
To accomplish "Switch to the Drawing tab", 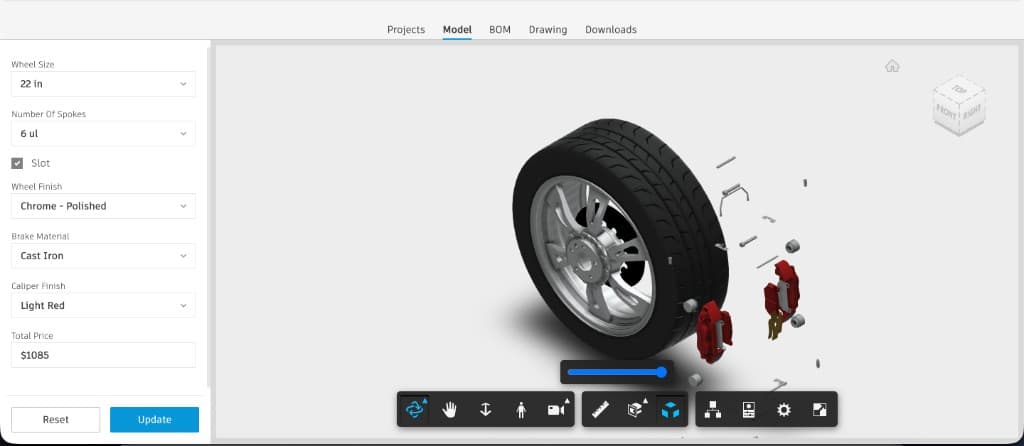I will (x=548, y=29).
